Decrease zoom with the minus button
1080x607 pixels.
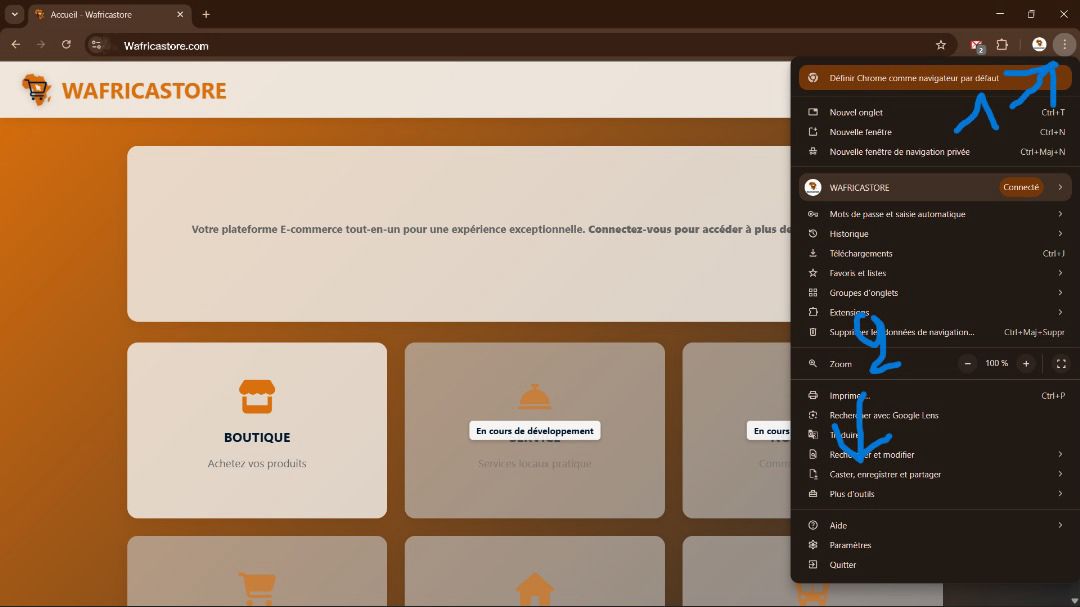pyautogui.click(x=968, y=364)
